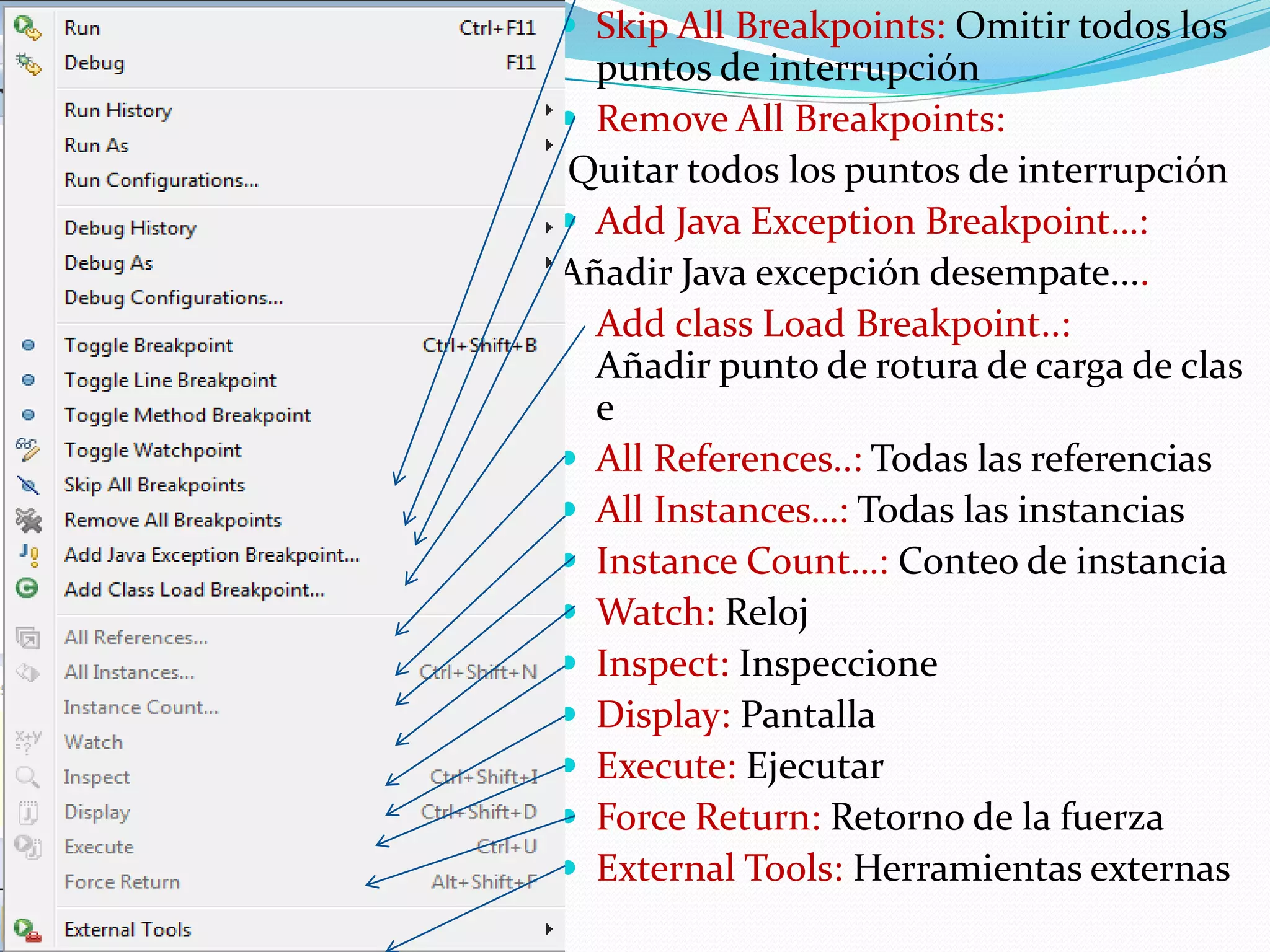Click the Inspect magnifier icon
1270x952 pixels.
(27, 777)
